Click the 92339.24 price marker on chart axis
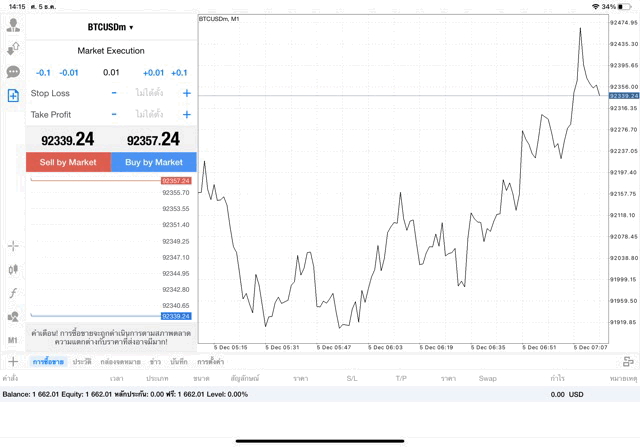Screen dimensions: 640x447 coord(624,96)
